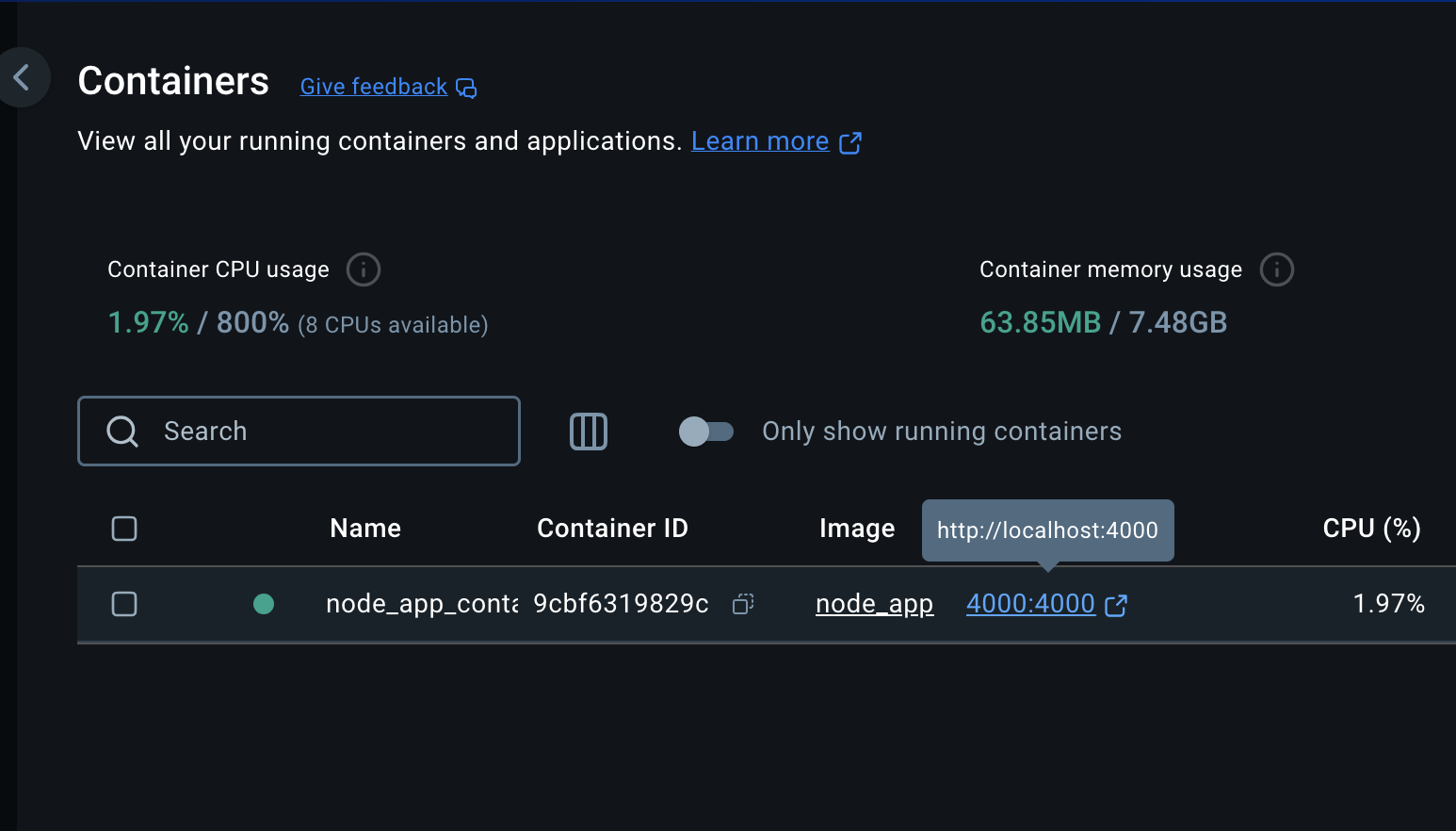Check the node_app_container row checkbox
The width and height of the screenshot is (1456, 831).
tap(123, 604)
